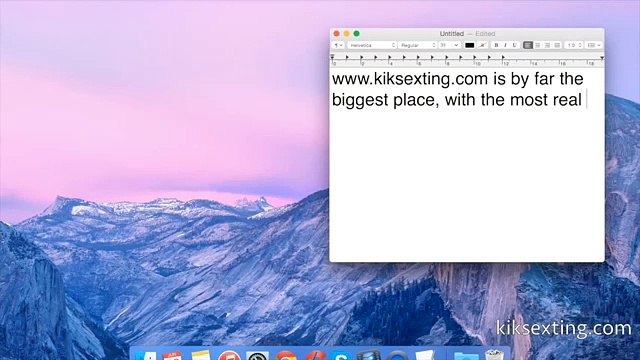This screenshot has width=640, height=360.
Task: Align text left
Action: coord(528,45)
